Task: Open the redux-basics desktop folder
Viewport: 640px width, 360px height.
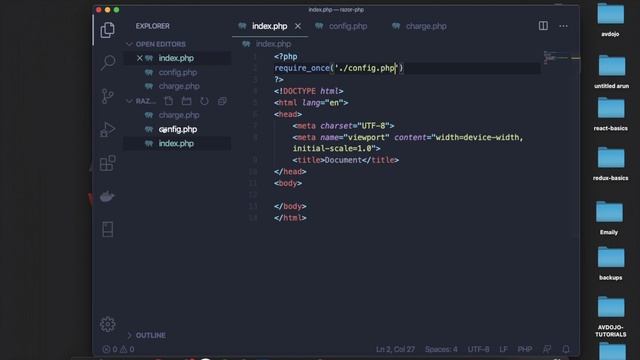Action: point(611,164)
